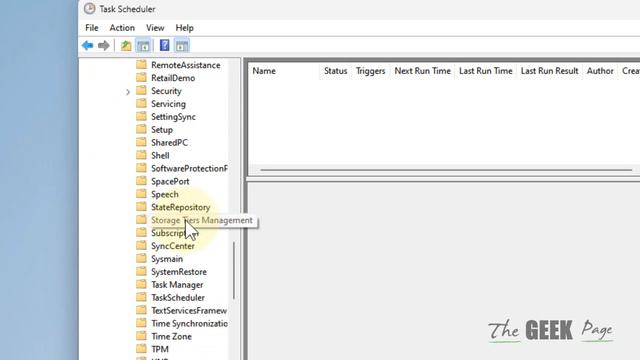Click folder icon beside Sysmain
640x360 pixels.
click(141, 258)
